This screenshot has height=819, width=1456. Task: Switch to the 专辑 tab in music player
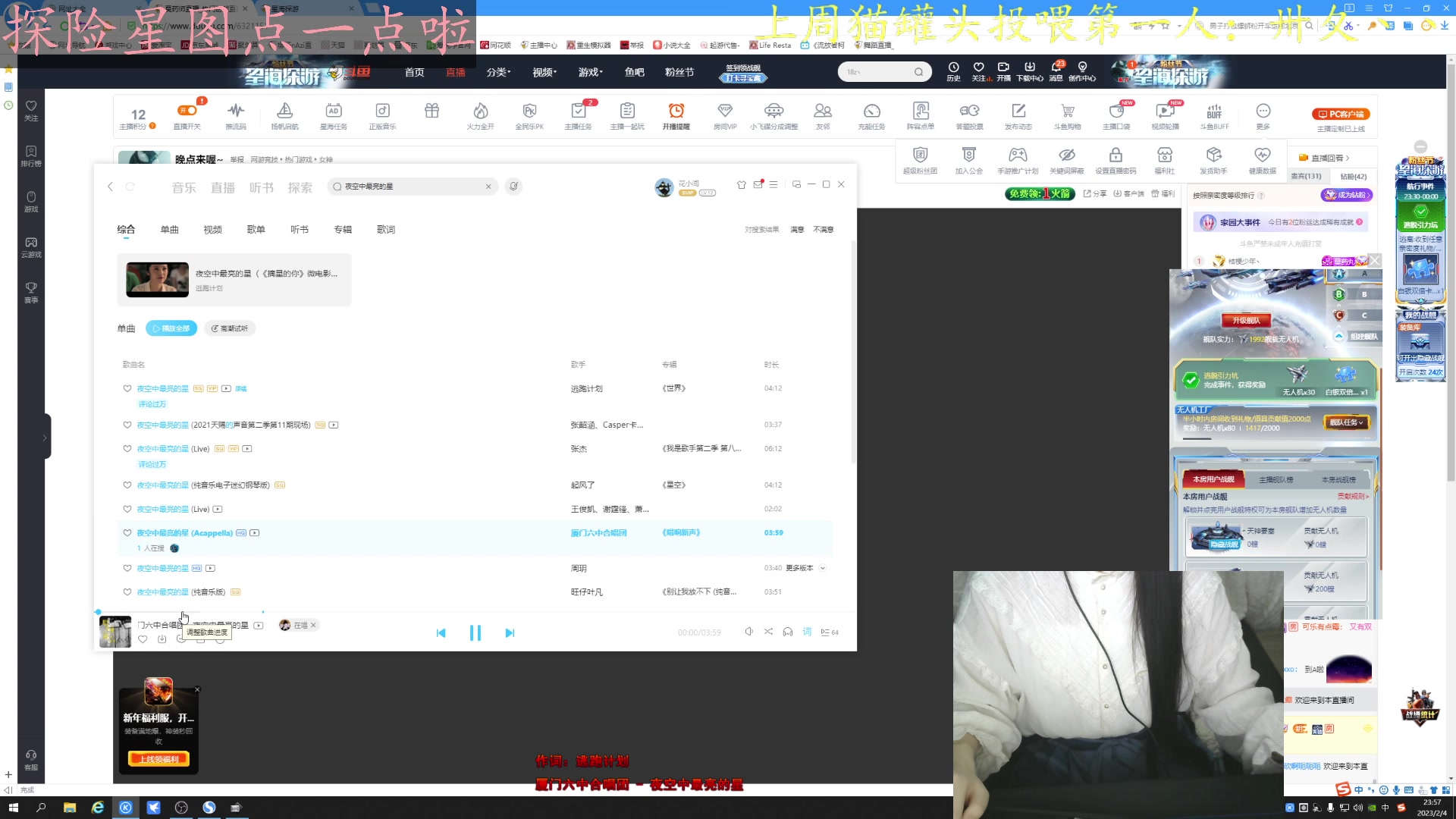tap(343, 229)
